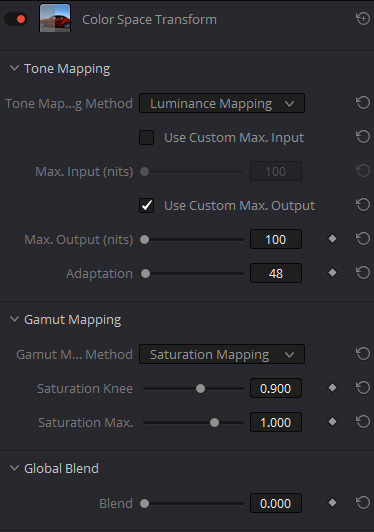Reset the Max. Output (nits) value

pos(363,239)
